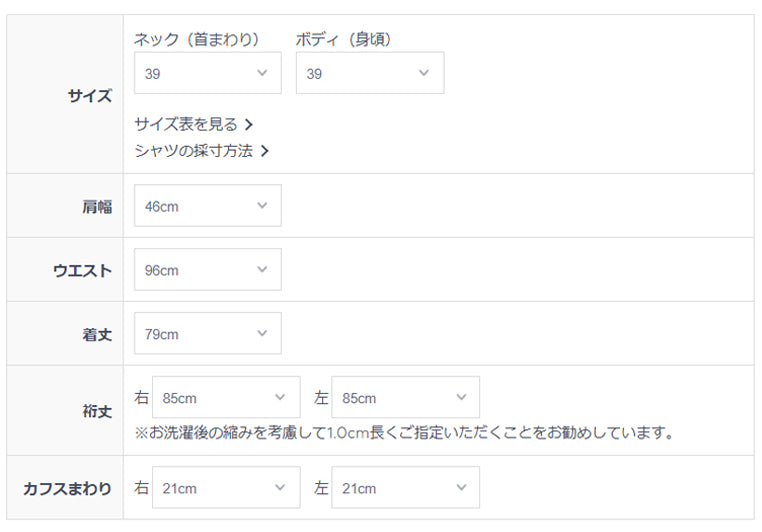Viewport: 762px width, 532px height.
Task: Open the left 裄丈 85cm dropdown
Action: (405, 398)
